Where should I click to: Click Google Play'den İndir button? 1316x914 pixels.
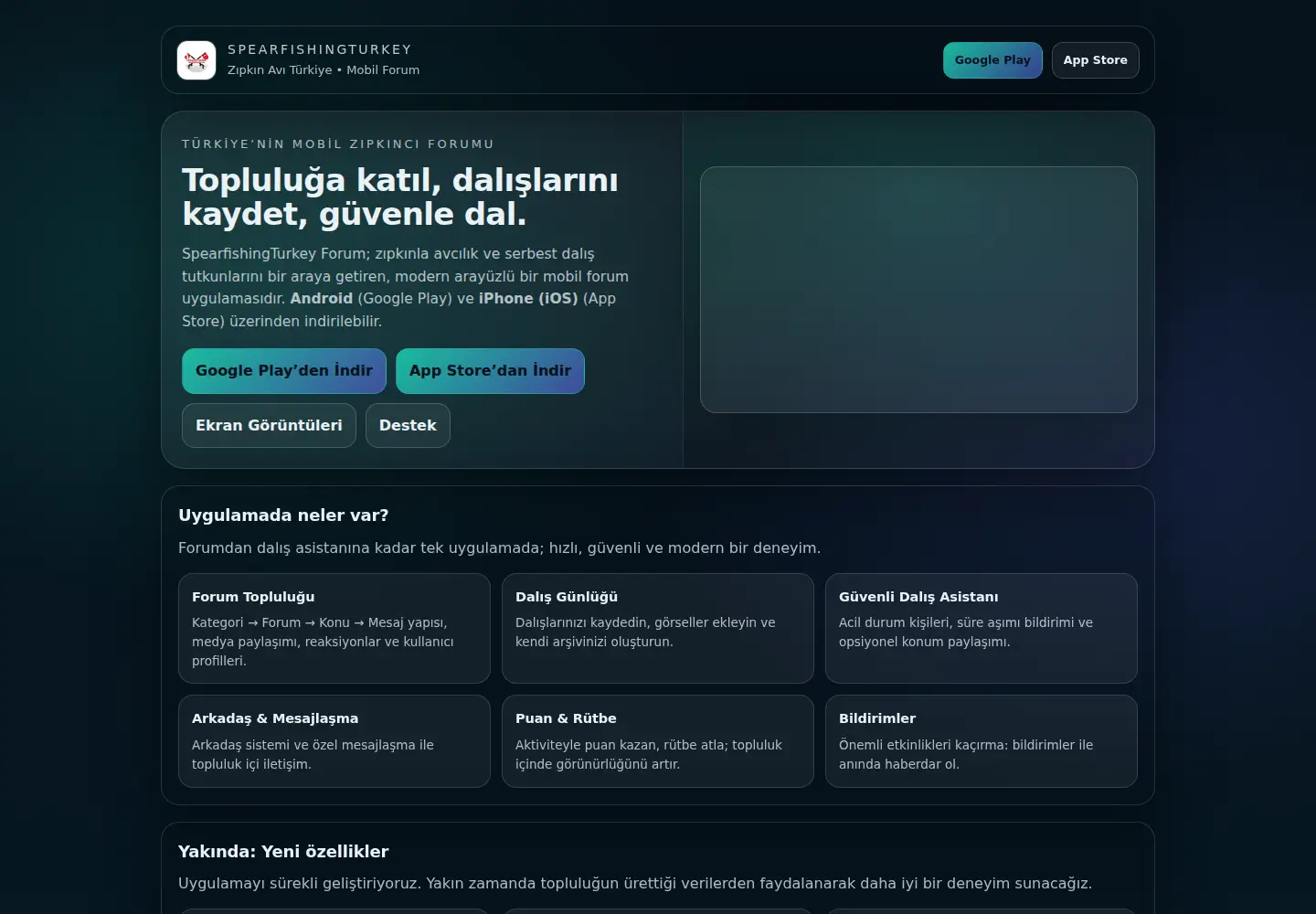284,371
